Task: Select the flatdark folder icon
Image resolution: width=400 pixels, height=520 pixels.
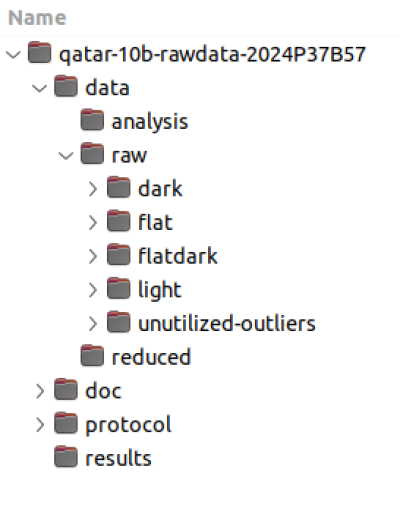Action: coord(119,254)
